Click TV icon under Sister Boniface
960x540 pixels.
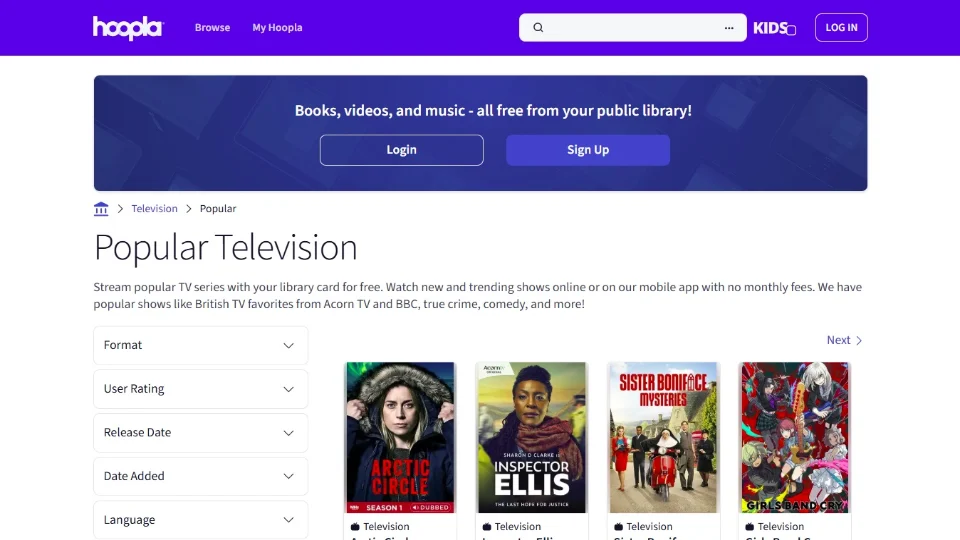pyautogui.click(x=618, y=527)
